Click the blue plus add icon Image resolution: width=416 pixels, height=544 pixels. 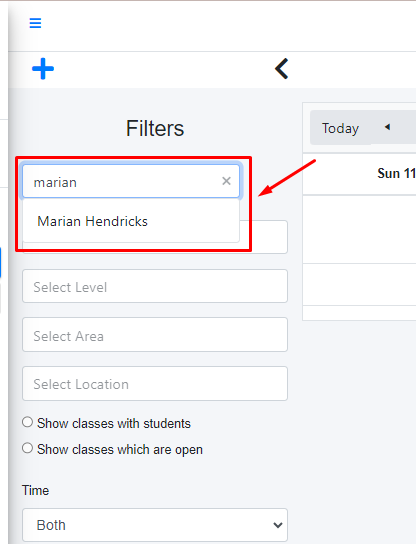coord(43,69)
